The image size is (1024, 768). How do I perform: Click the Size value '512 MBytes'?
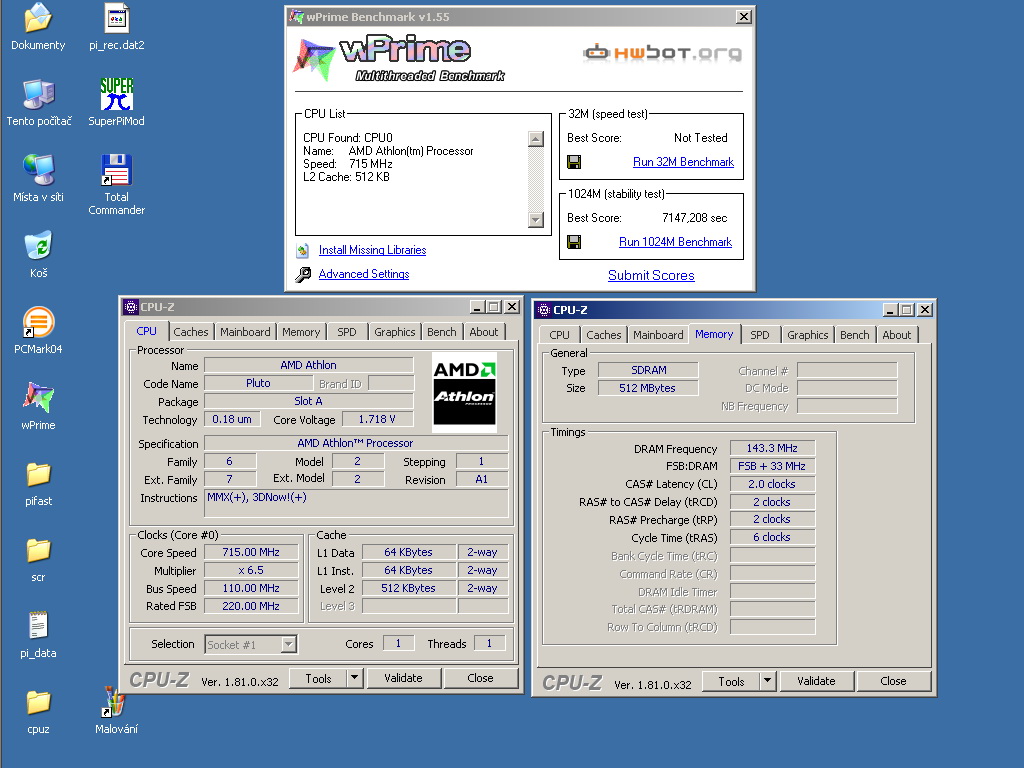coord(648,388)
